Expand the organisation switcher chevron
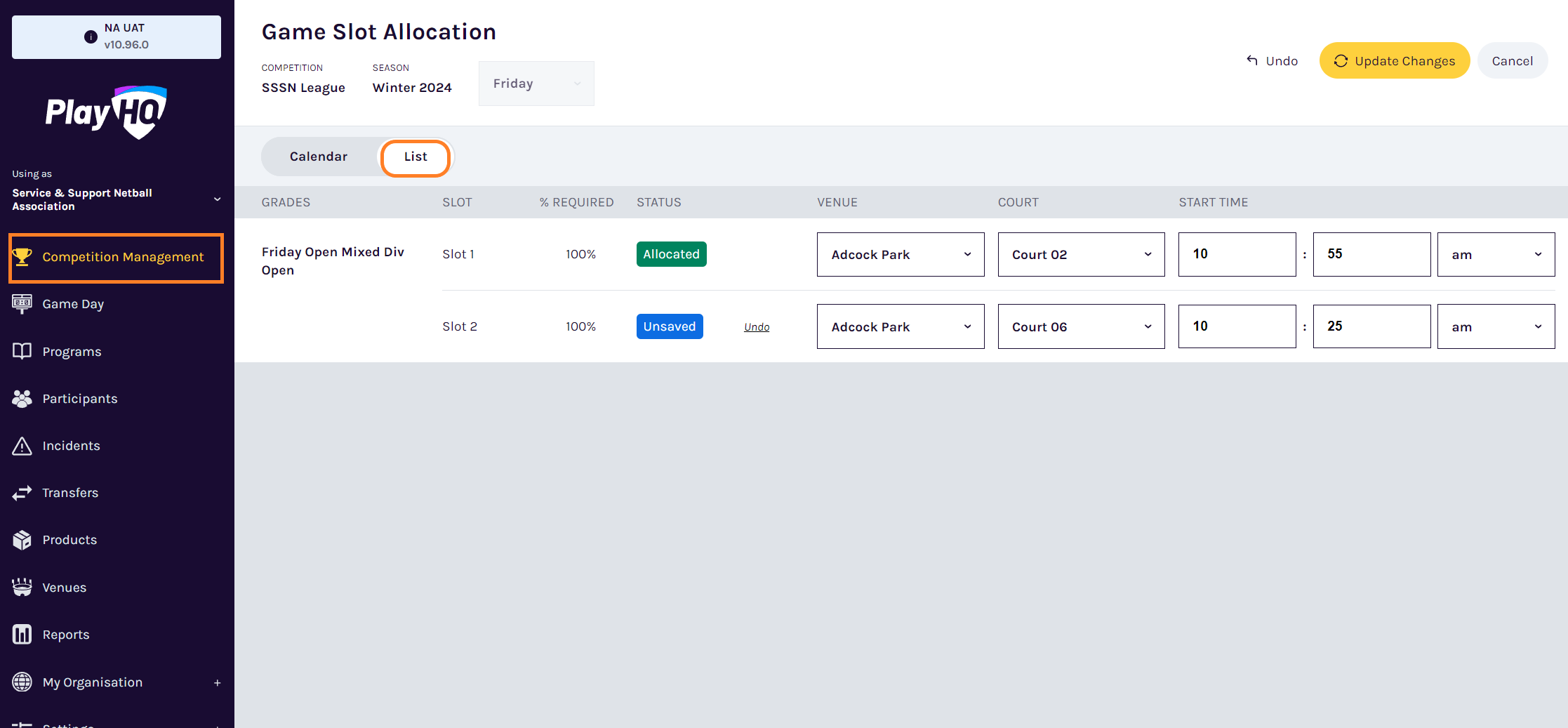This screenshot has height=728, width=1568. pyautogui.click(x=218, y=199)
